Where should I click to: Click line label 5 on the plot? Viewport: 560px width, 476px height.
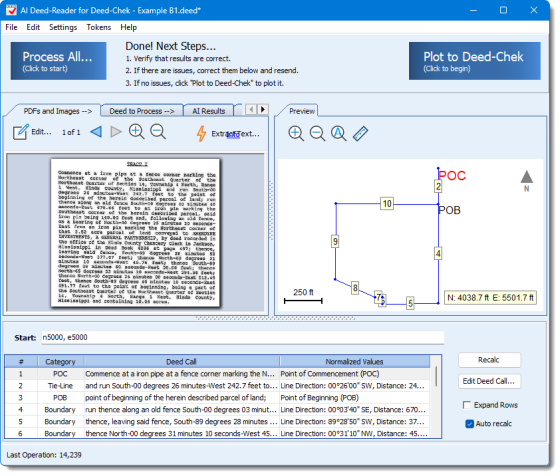(x=410, y=304)
